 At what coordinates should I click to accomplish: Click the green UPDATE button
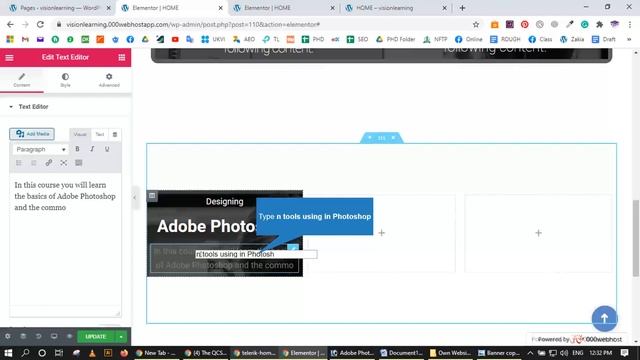click(x=96, y=336)
